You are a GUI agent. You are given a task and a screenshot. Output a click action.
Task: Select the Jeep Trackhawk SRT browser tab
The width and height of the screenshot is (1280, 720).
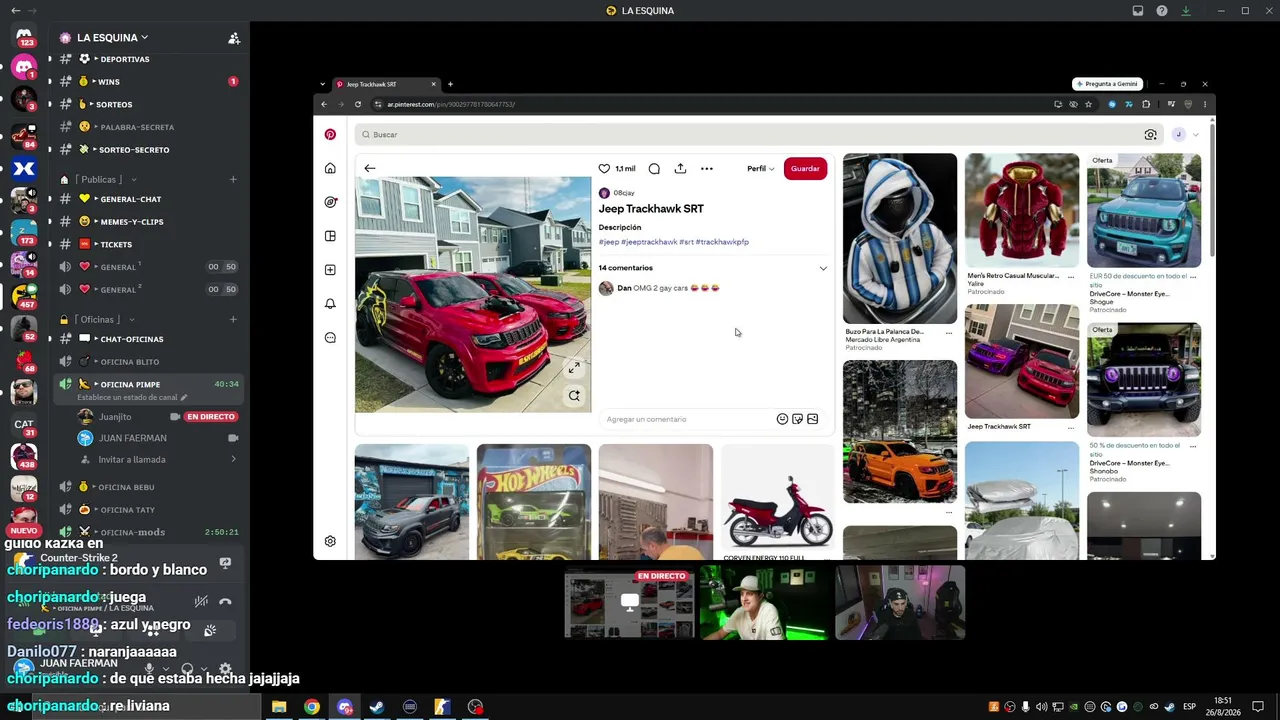386,84
